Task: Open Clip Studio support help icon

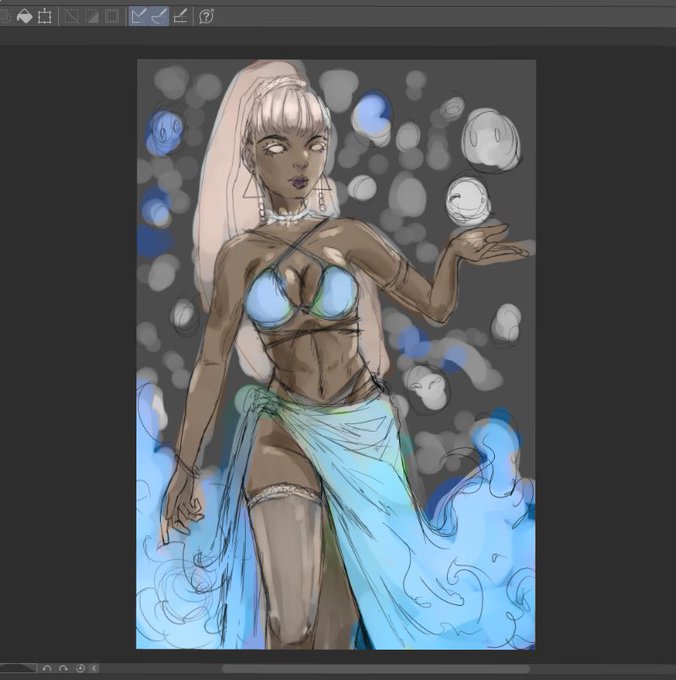Action: click(206, 16)
